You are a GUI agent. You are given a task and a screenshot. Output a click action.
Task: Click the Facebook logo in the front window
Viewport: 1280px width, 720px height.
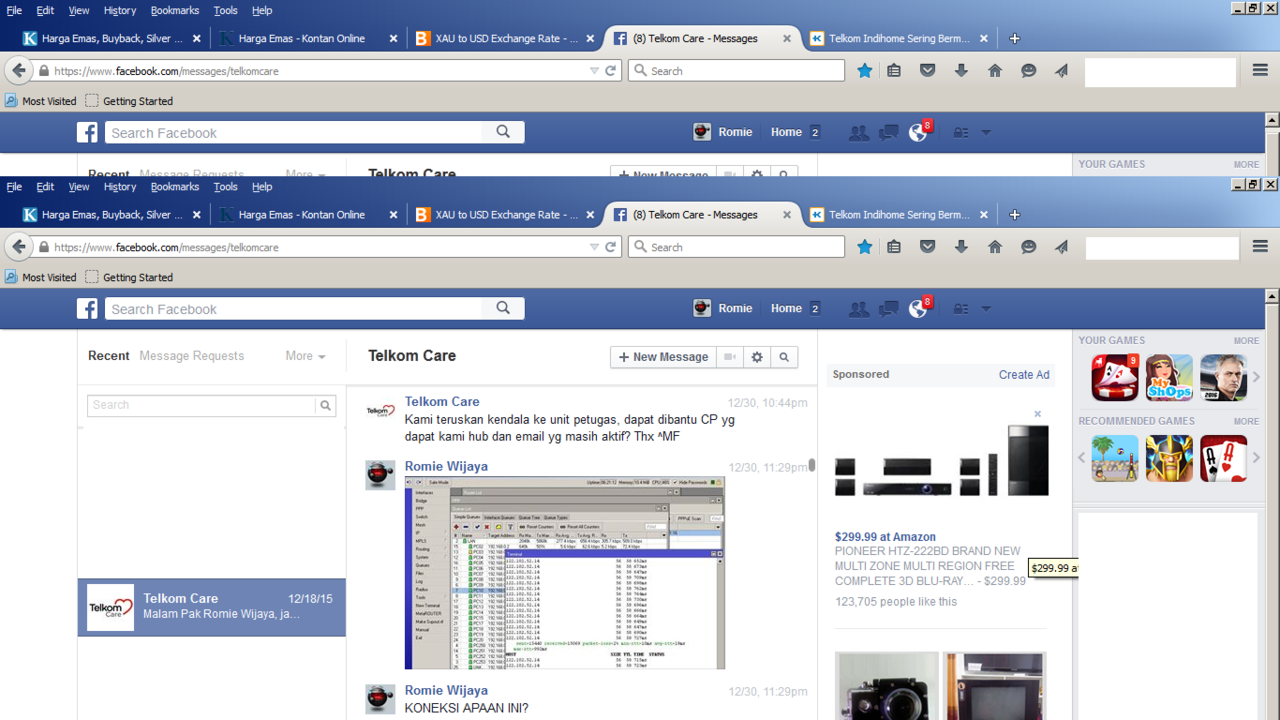(88, 308)
